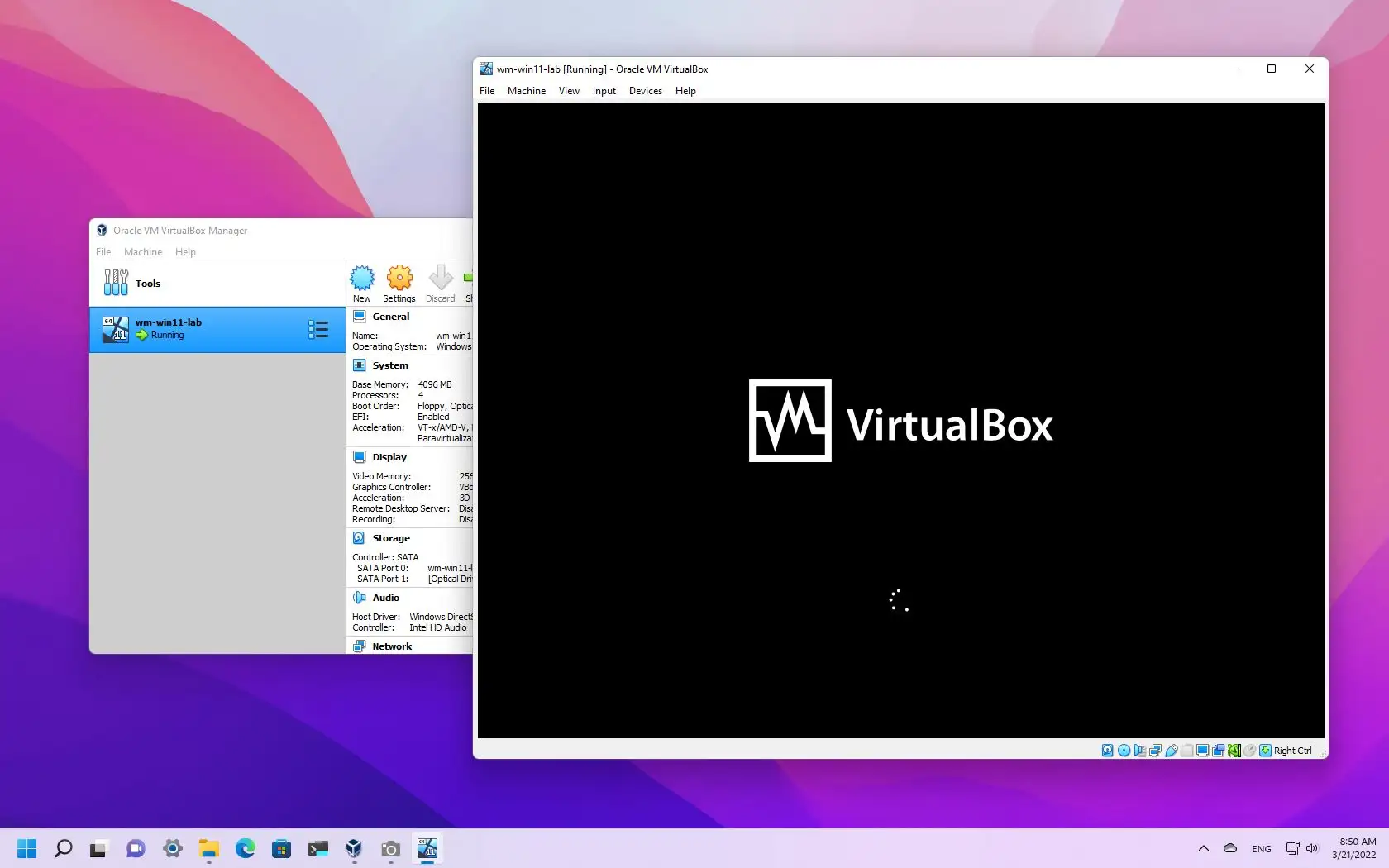Open the Machine menu in VirtualBox Manager
1389x868 pixels.
point(143,252)
